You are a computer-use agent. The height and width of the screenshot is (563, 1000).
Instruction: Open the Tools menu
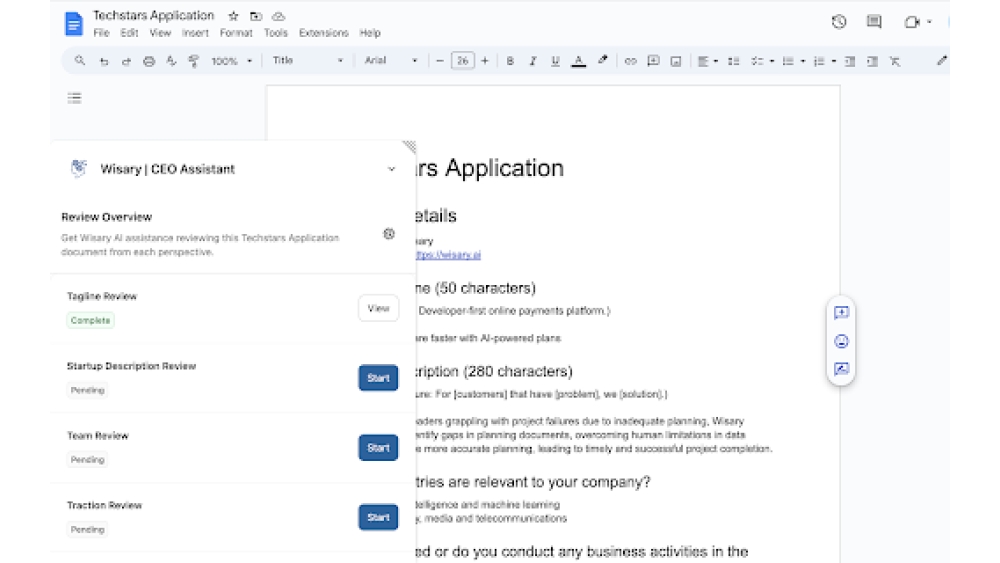(x=276, y=33)
